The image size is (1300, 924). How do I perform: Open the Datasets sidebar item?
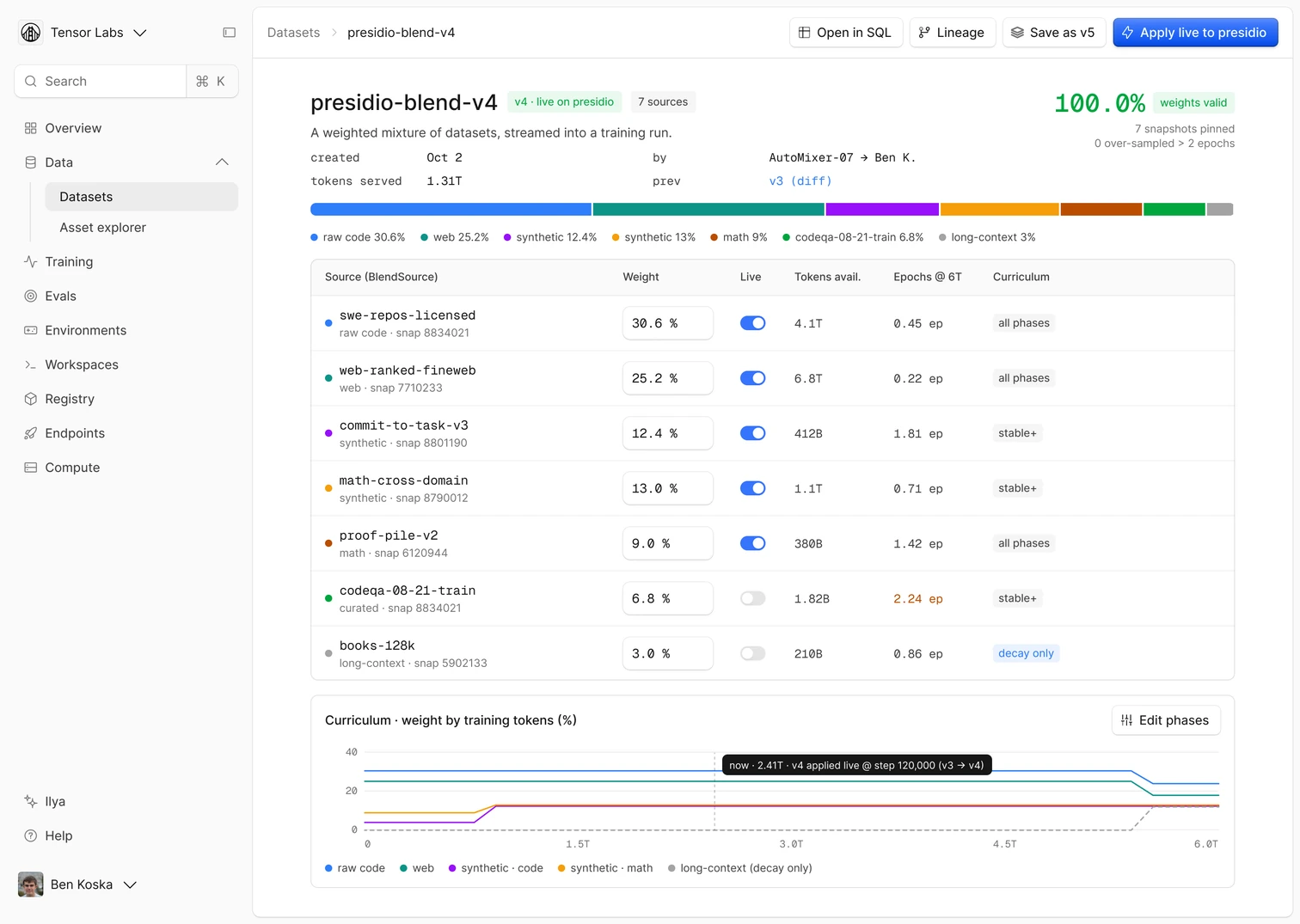coord(141,197)
